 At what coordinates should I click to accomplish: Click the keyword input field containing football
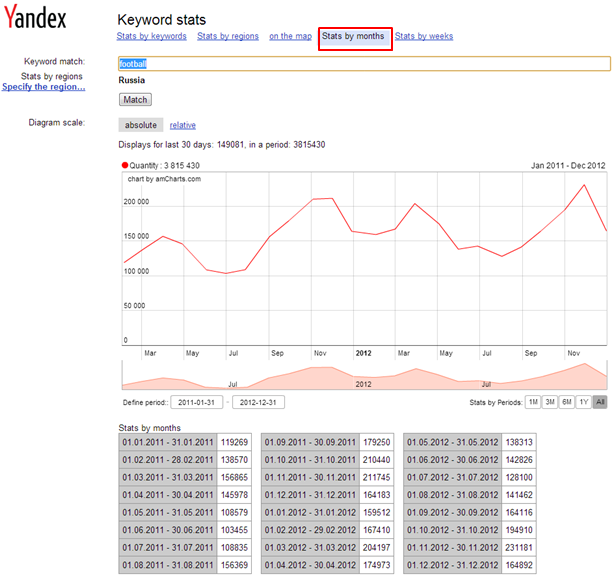(x=363, y=63)
